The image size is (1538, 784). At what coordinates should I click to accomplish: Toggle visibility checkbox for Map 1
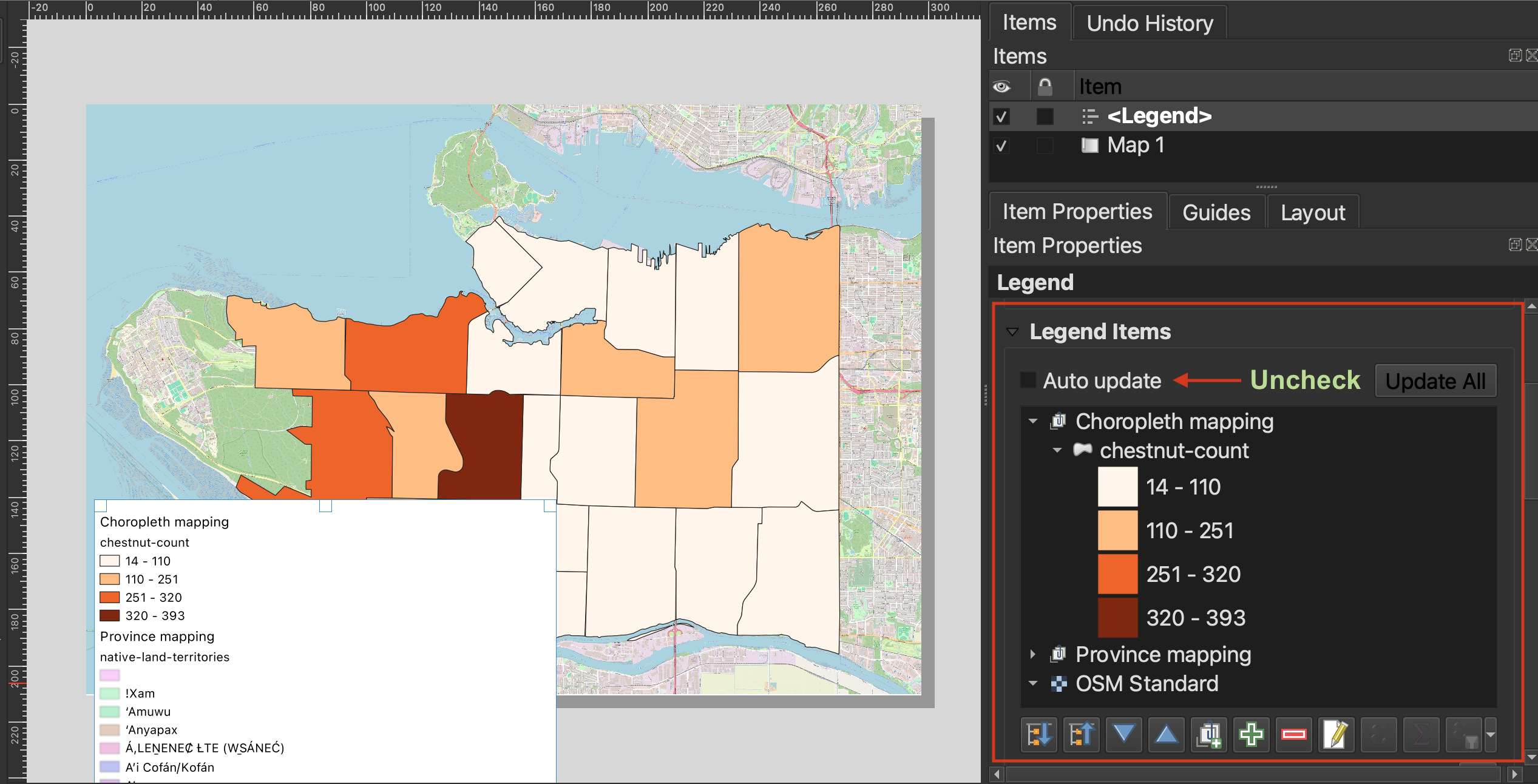click(1001, 146)
